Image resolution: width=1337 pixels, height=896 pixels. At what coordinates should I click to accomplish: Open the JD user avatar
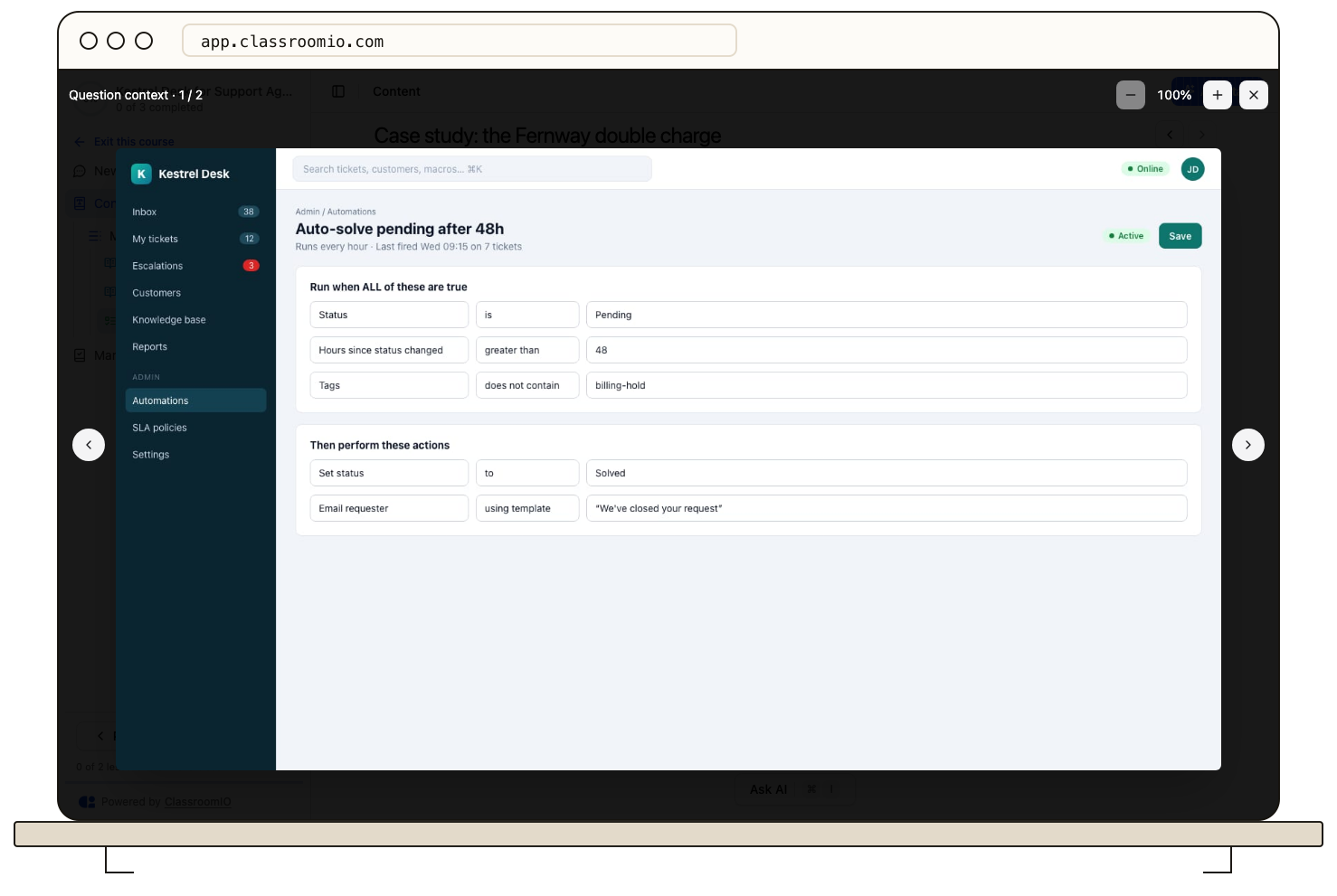click(x=1193, y=169)
